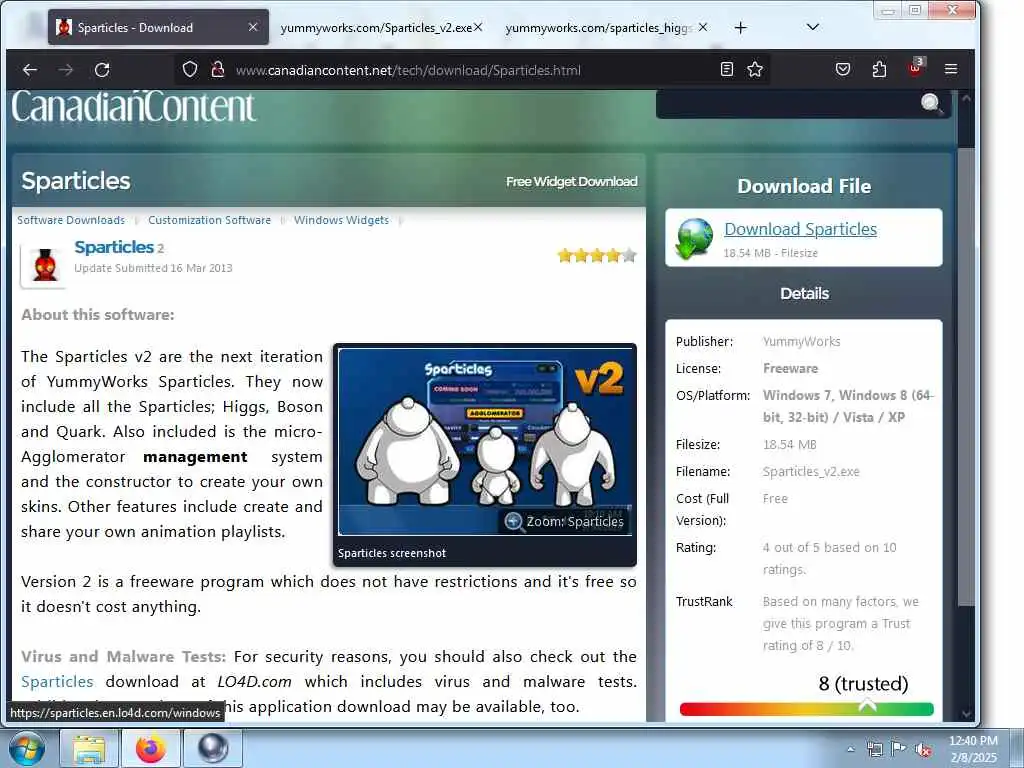Screen dimensions: 1024x768
Task: Click the YummyWorks publisher value
Action: click(801, 342)
